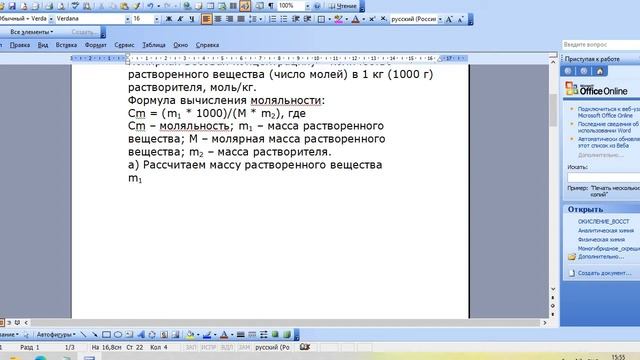Open the recent document Аналитическая химия

[x=606, y=231]
